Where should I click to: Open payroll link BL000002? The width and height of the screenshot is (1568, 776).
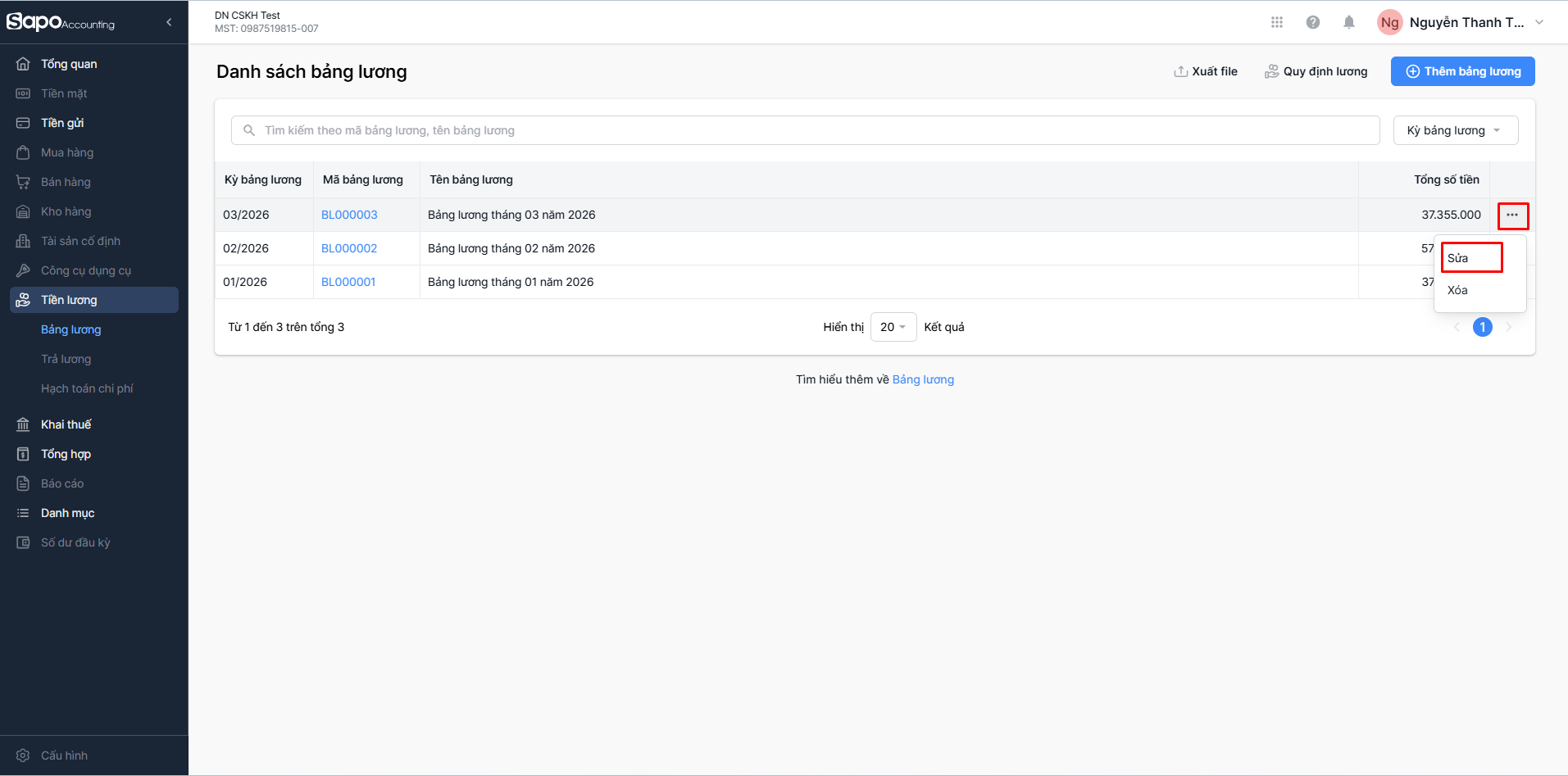(x=349, y=248)
